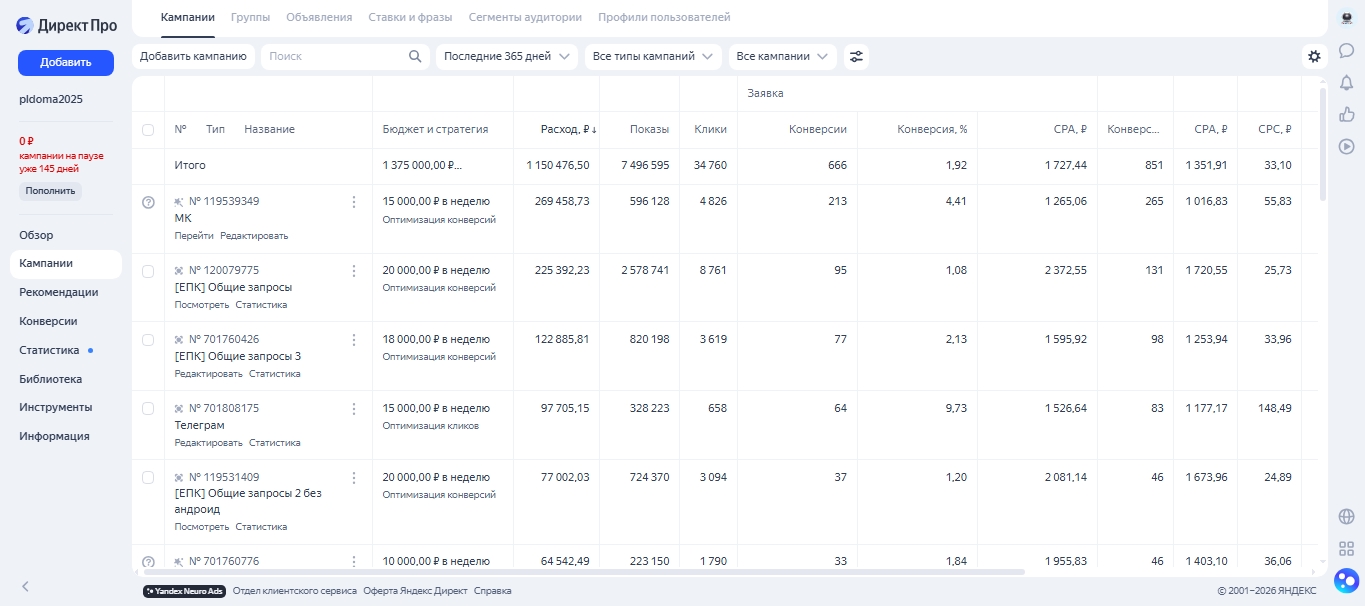Check the box for [ЕПК] Общие запросы 3
Viewport: 1365px width, 606px height.
pyautogui.click(x=148, y=340)
